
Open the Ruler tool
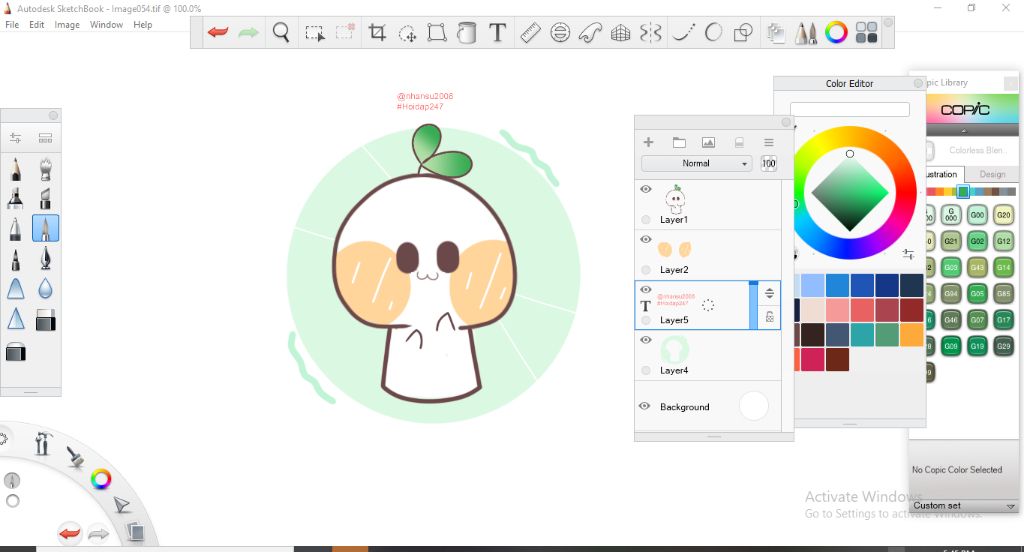coord(530,33)
